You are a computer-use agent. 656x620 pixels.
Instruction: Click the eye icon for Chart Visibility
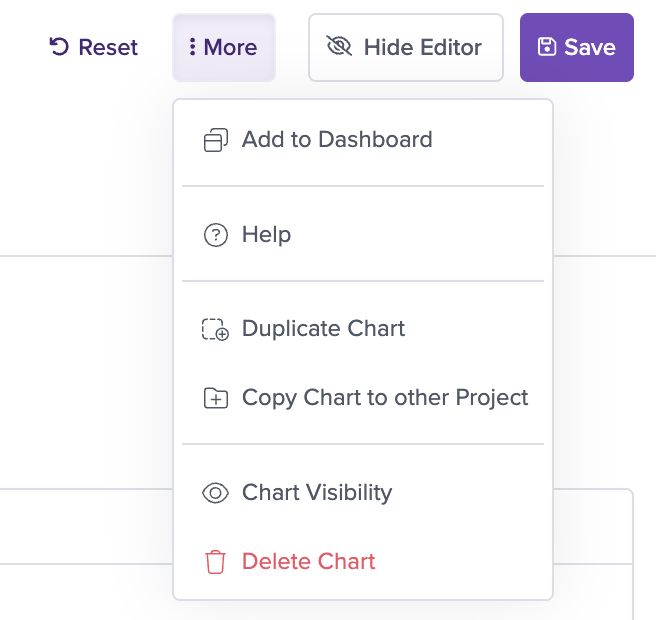pyautogui.click(x=215, y=493)
